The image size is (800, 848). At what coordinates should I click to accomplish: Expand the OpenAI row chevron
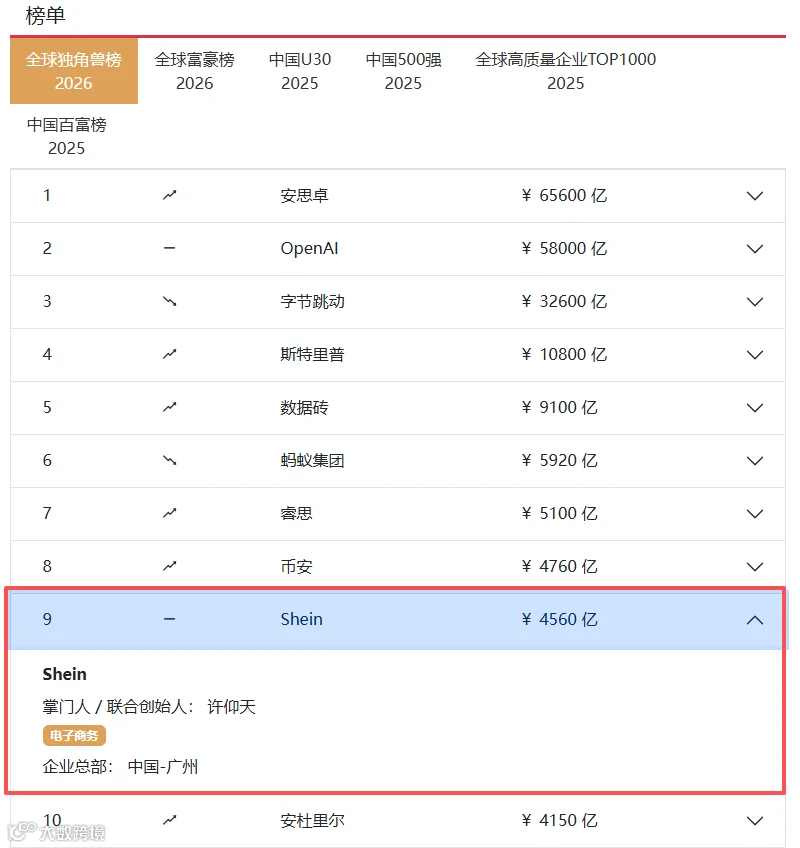coord(755,249)
